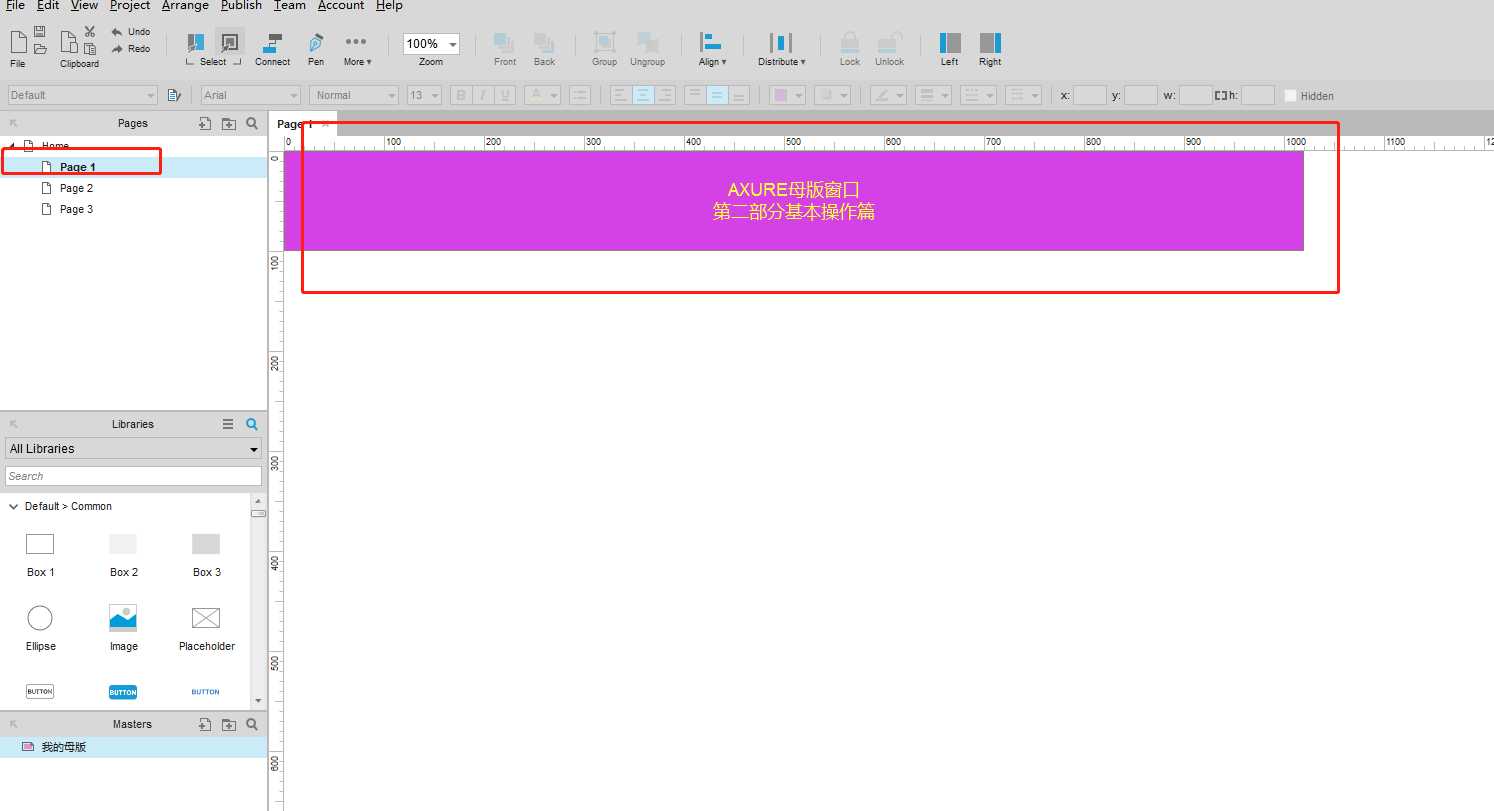The width and height of the screenshot is (1494, 811).
Task: Open the text color picker
Action: (542, 96)
